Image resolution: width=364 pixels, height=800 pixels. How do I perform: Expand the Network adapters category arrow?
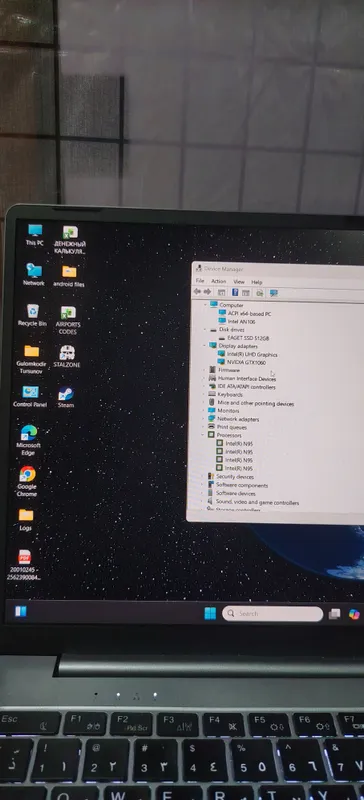point(203,418)
